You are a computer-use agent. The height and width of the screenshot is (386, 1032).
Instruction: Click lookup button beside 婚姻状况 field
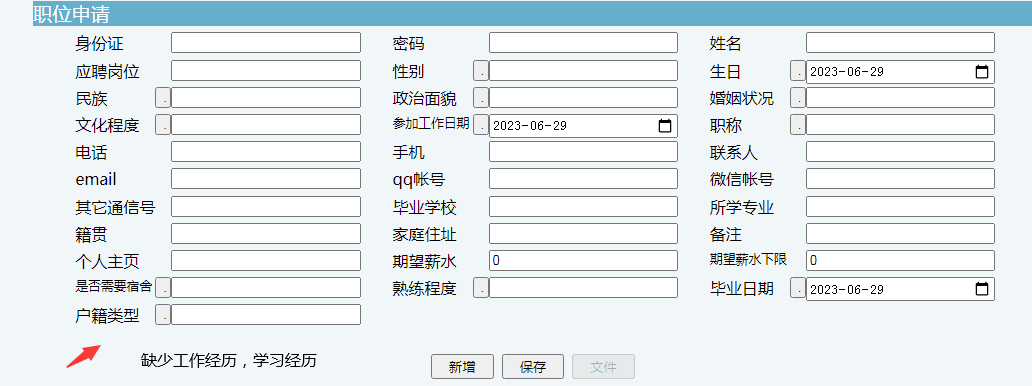798,97
